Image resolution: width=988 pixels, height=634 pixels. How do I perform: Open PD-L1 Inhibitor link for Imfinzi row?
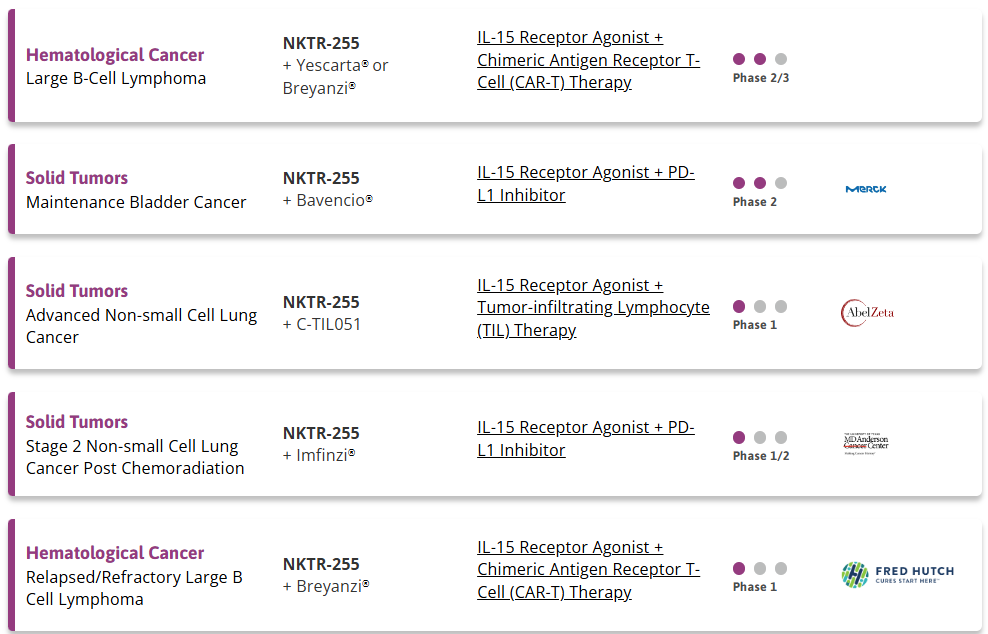coord(585,439)
